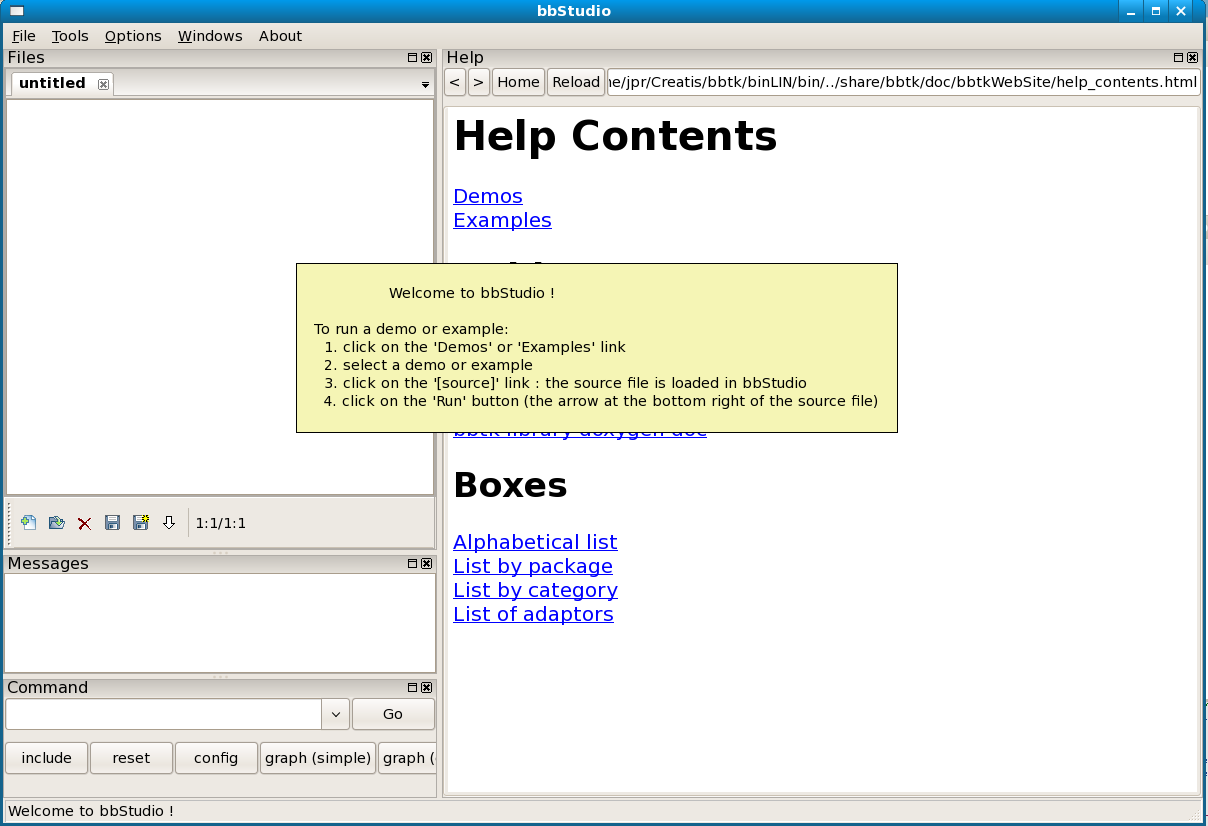
Task: Maximize the Messages panel
Action: (x=413, y=564)
